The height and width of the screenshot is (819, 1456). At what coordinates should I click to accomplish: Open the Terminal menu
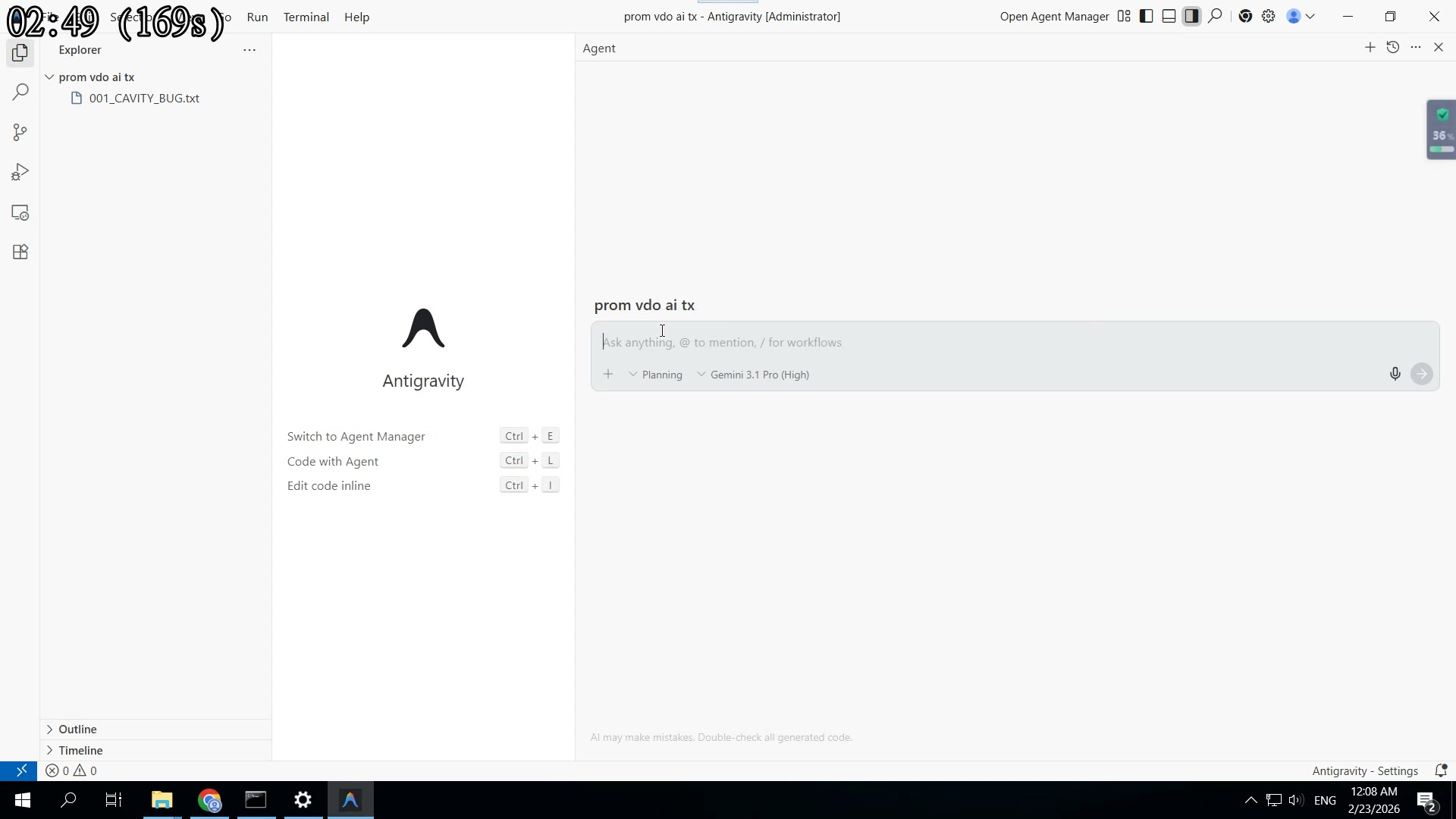tap(306, 17)
